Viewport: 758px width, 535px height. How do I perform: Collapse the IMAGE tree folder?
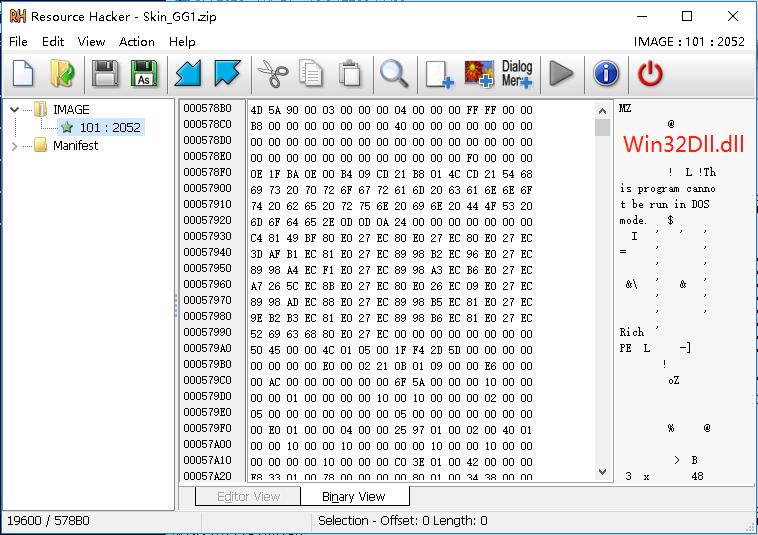point(14,109)
